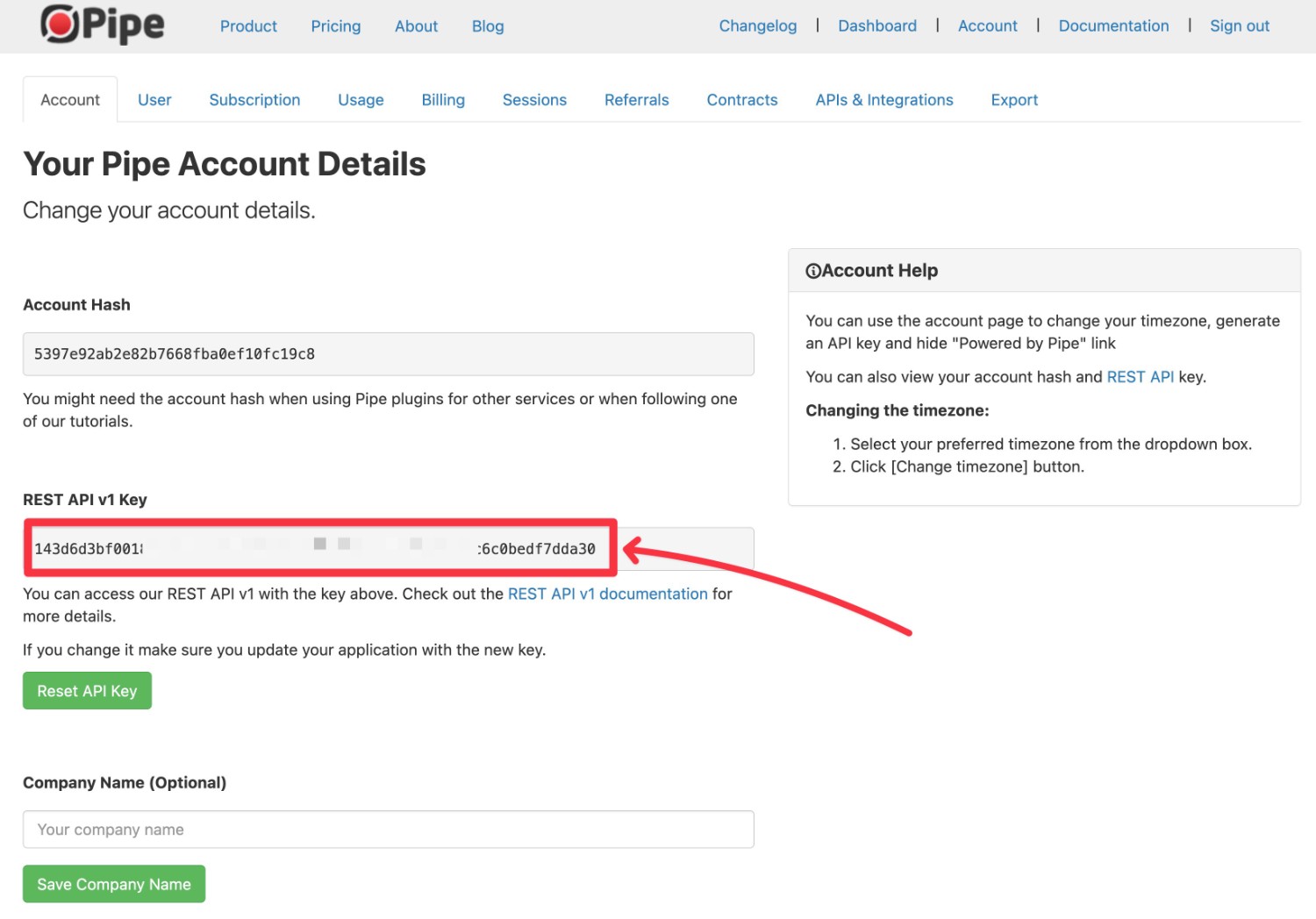1316x919 pixels.
Task: Open the Documentation link
Action: (x=1113, y=26)
